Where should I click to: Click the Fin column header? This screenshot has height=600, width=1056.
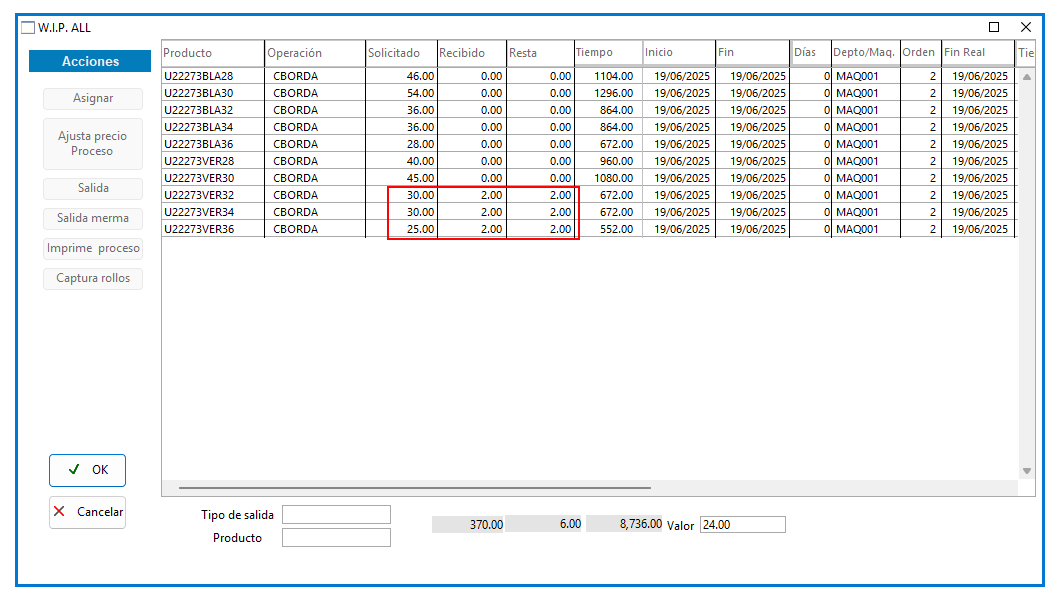[x=753, y=53]
